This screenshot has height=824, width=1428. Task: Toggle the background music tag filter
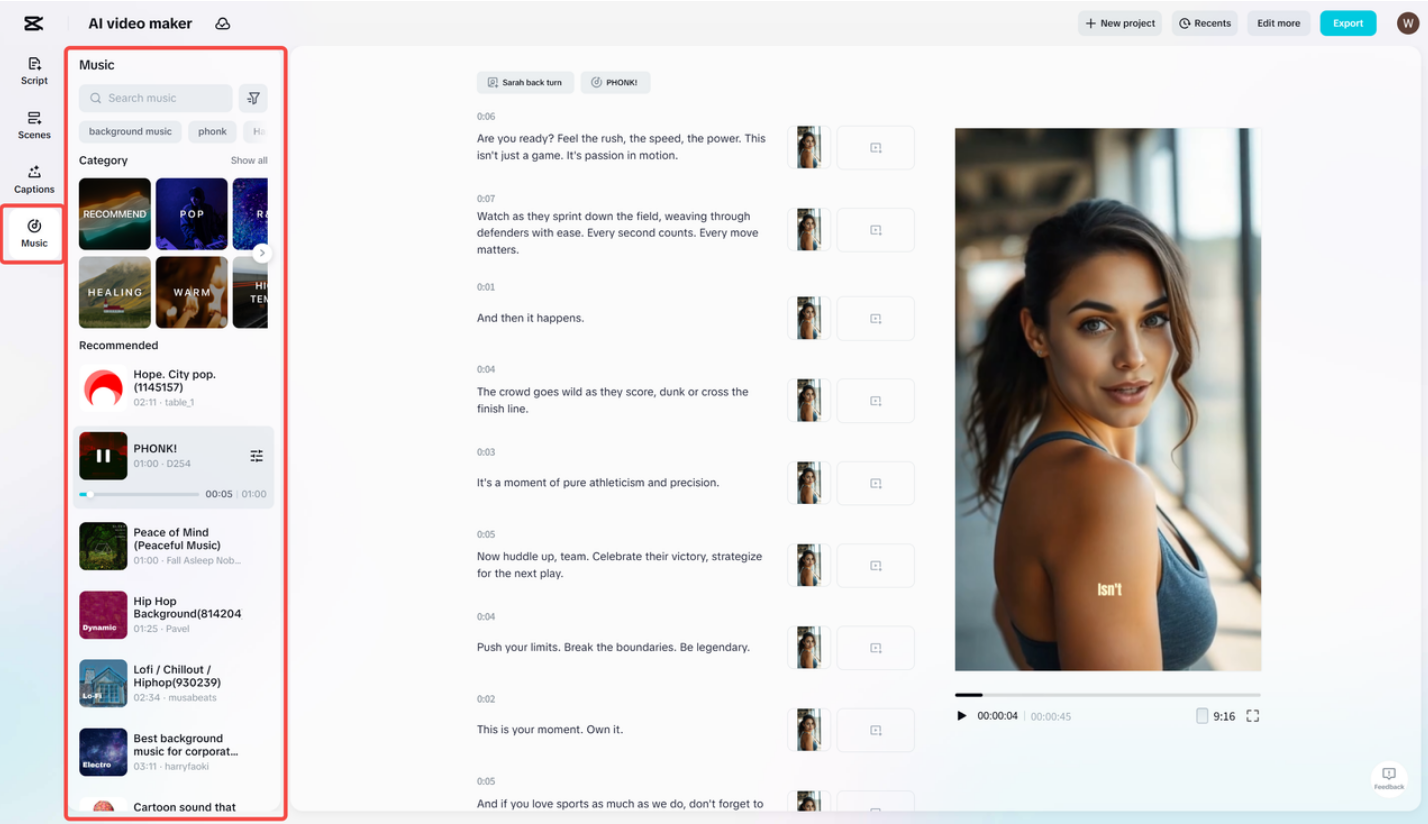[x=129, y=131]
